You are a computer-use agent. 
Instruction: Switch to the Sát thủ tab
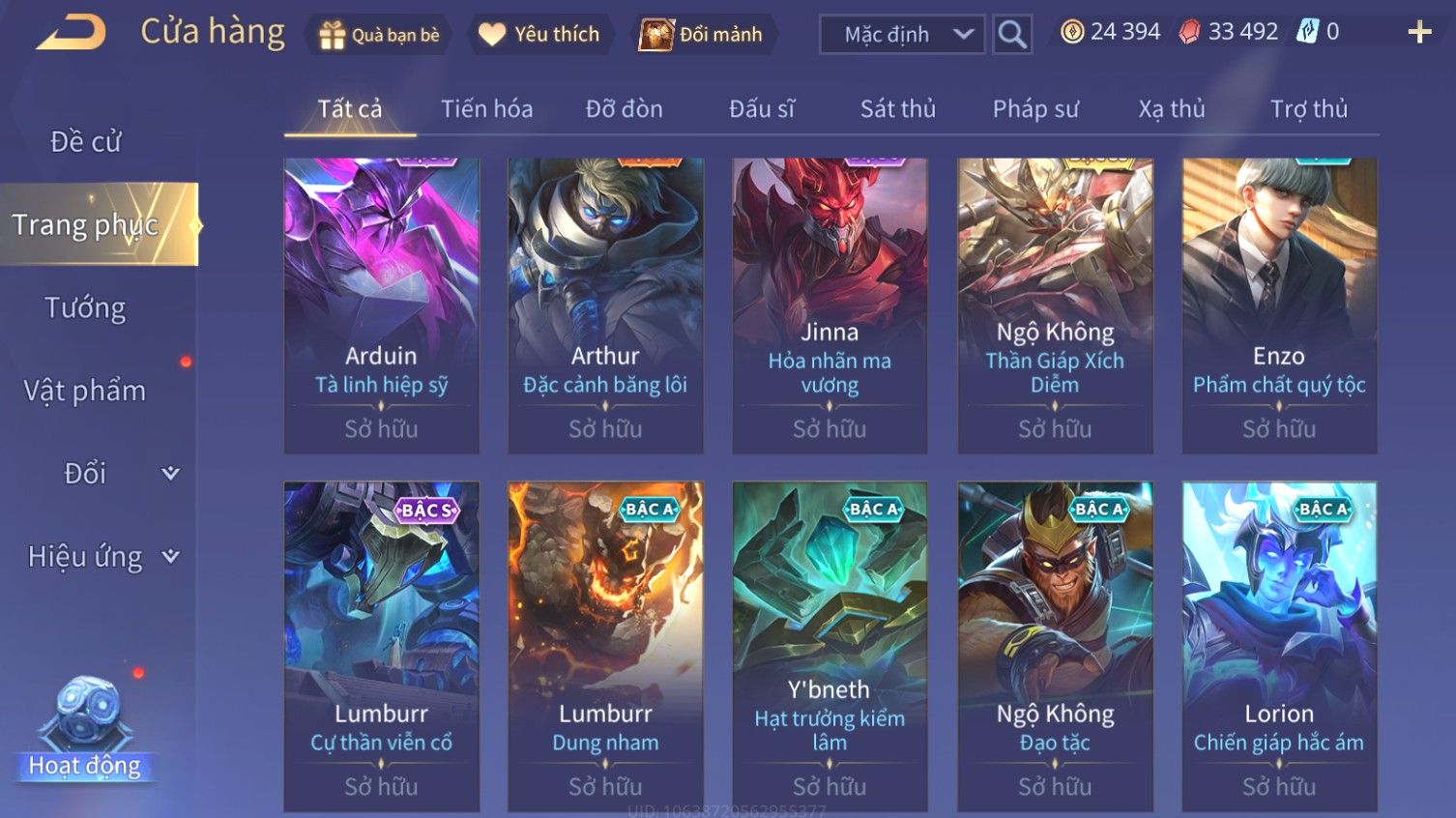(898, 109)
